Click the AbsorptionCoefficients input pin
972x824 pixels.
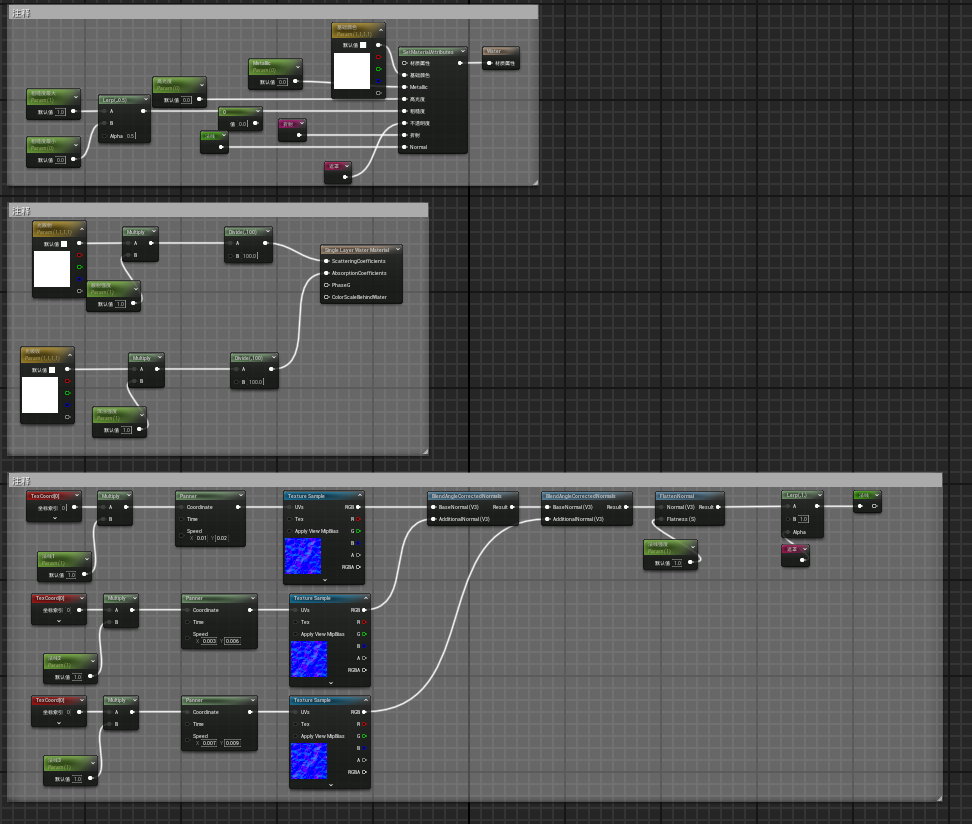(327, 273)
